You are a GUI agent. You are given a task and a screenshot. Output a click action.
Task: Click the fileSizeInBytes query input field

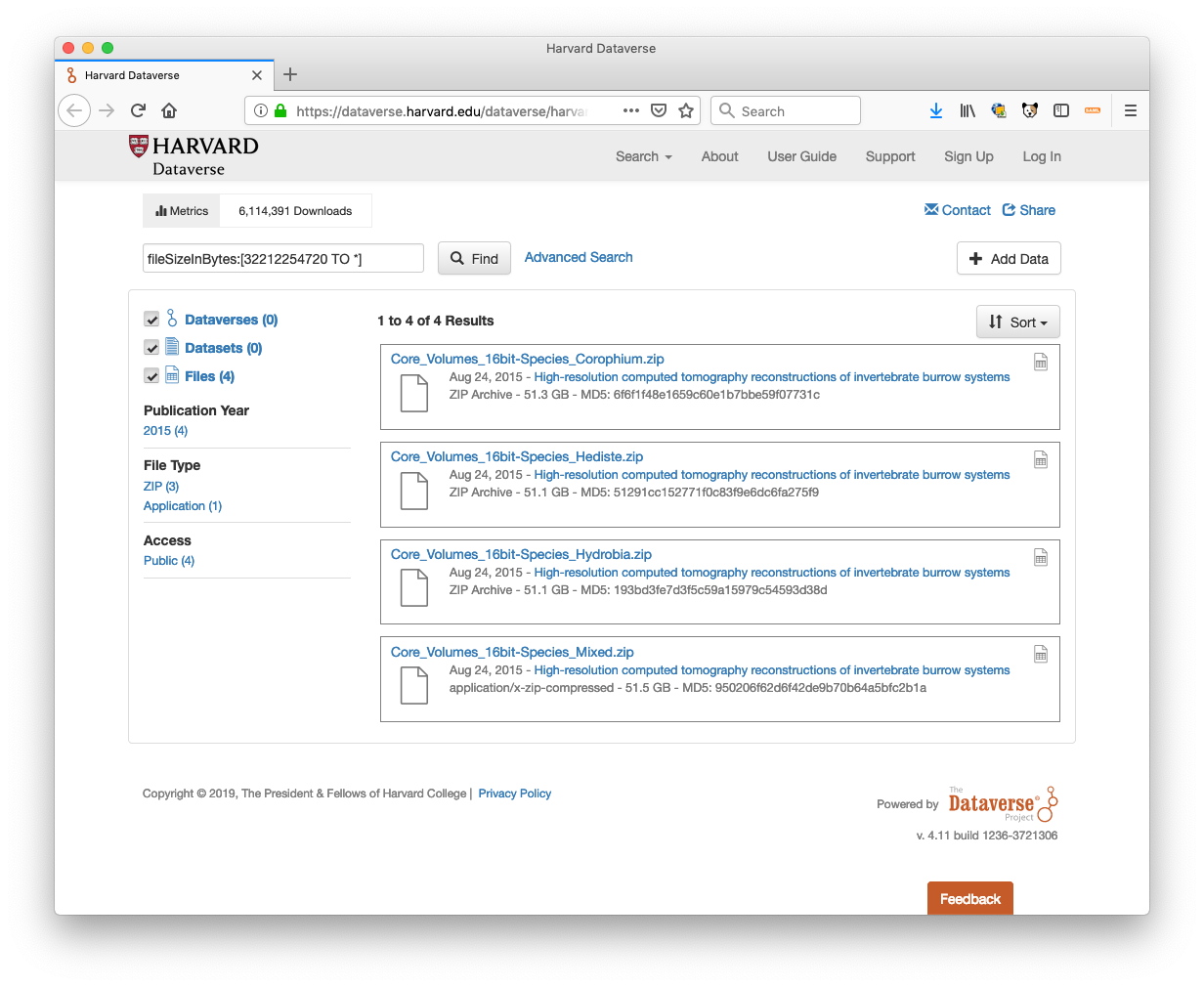pyautogui.click(x=283, y=258)
